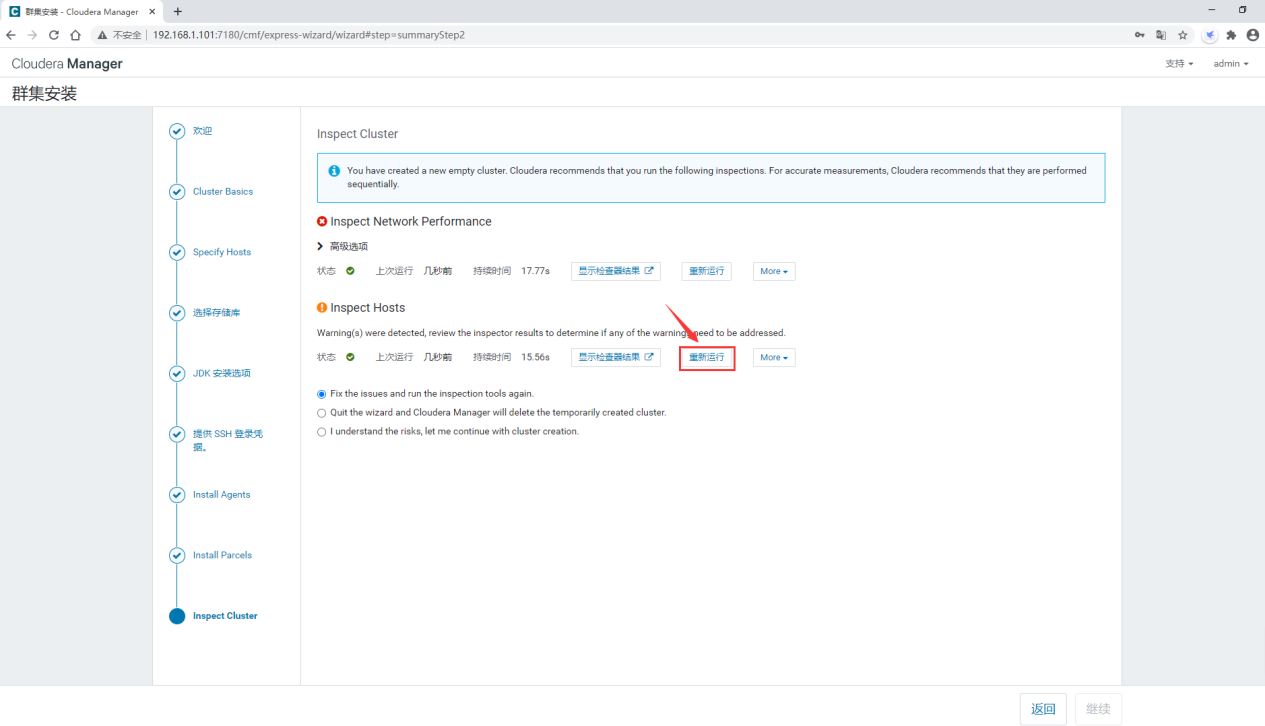Click red error icon beside Inspect Network Performance

(x=322, y=221)
